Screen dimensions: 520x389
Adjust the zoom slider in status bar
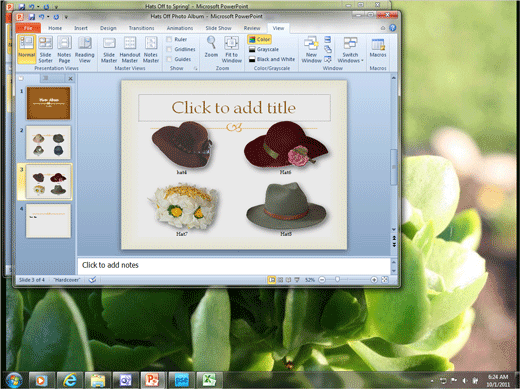coord(337,279)
